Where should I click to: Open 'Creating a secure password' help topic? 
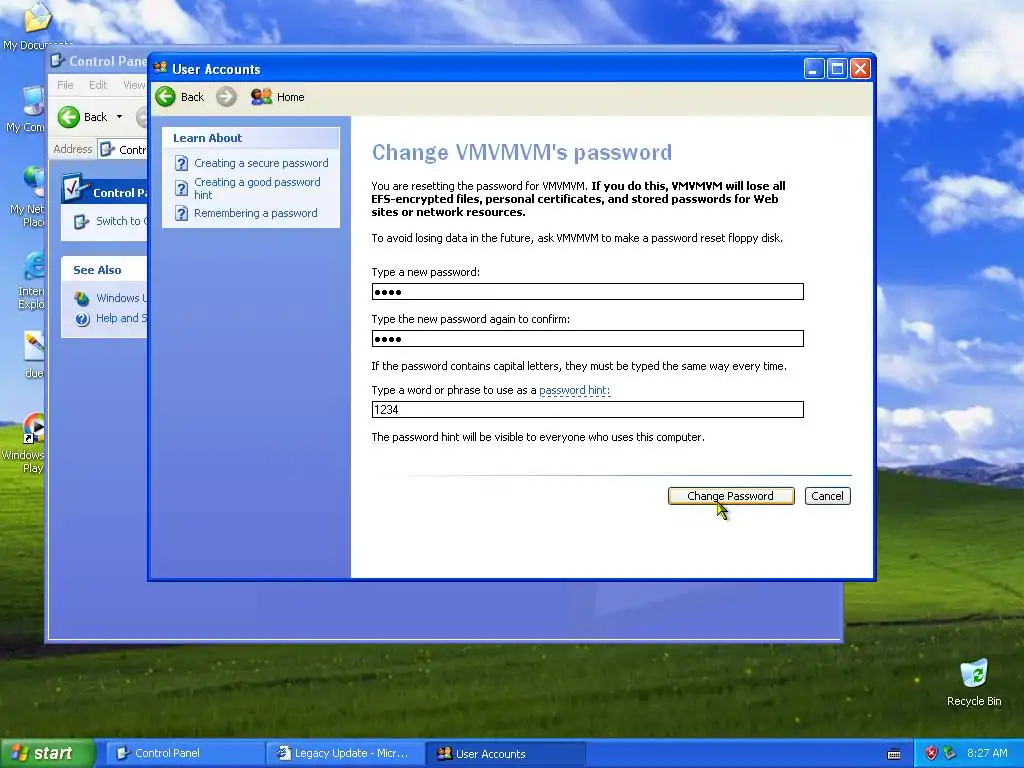coord(261,163)
